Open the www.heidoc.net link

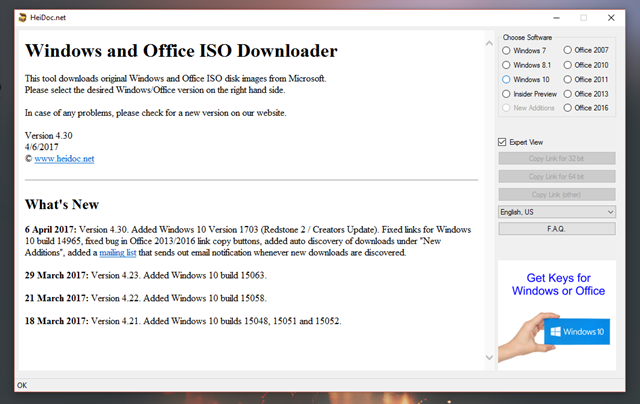[63, 159]
